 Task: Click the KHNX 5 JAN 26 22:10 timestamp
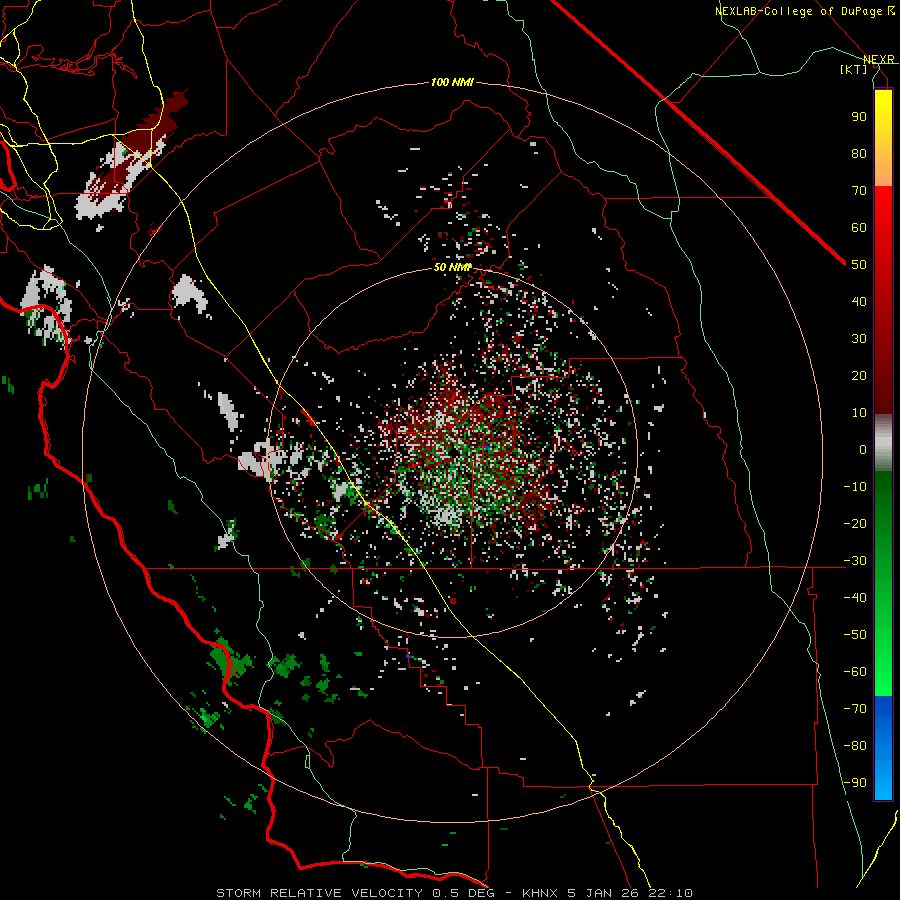click(607, 893)
